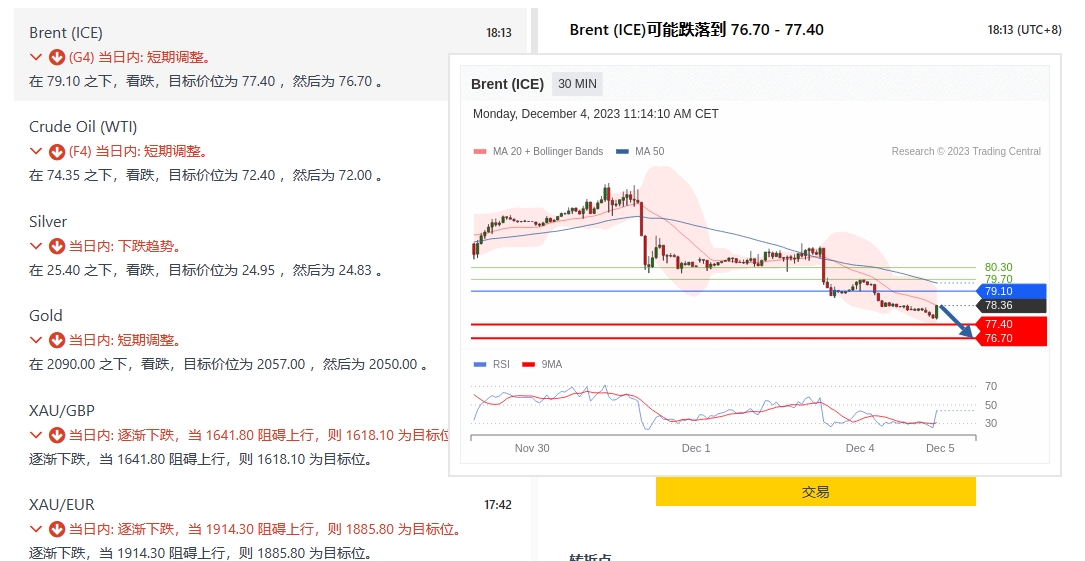Click the bearish arrow icon under Gold
This screenshot has width=1085, height=561.
click(x=57, y=340)
